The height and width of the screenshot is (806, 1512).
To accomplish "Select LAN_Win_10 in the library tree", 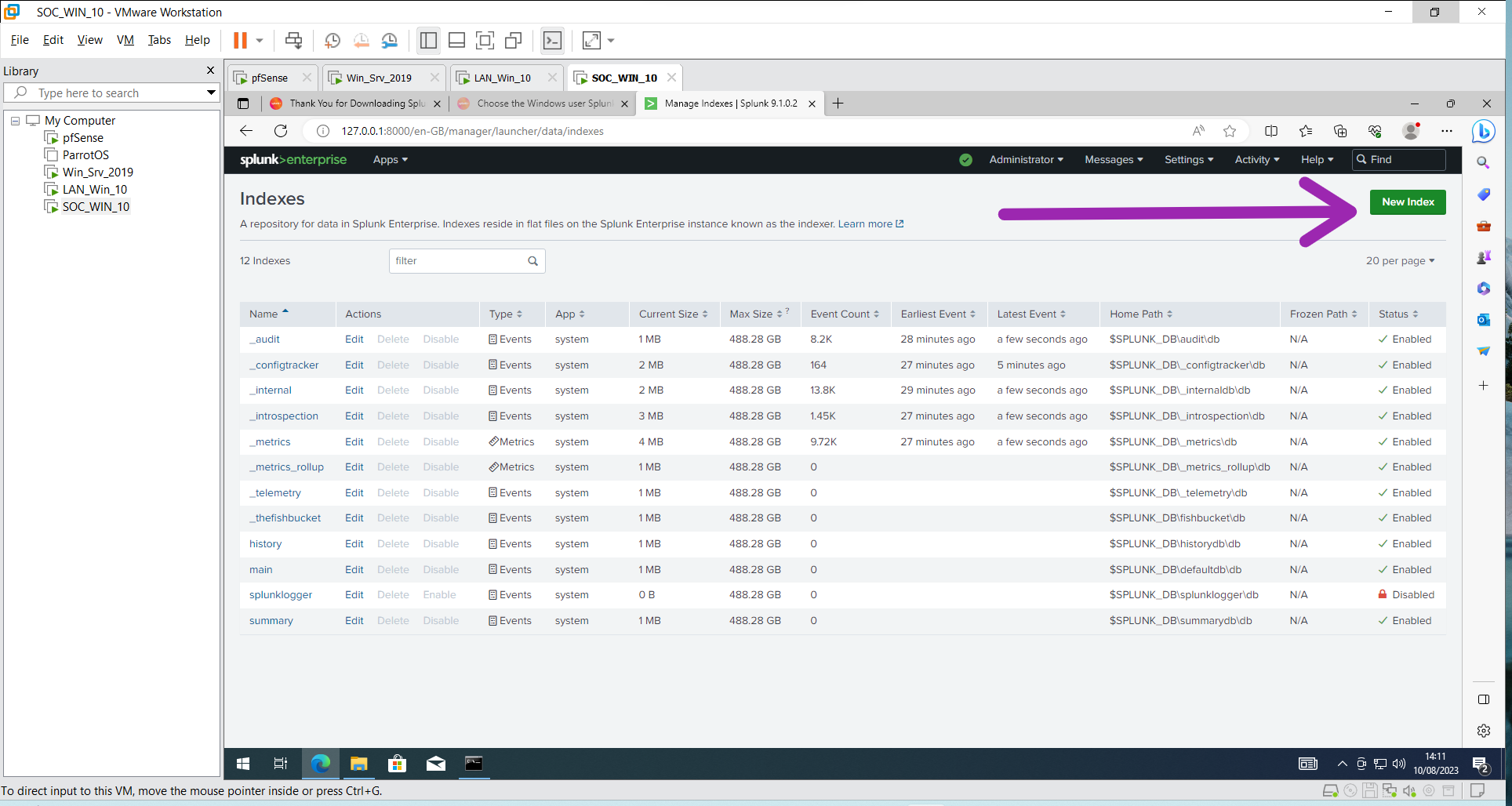I will click(95, 190).
